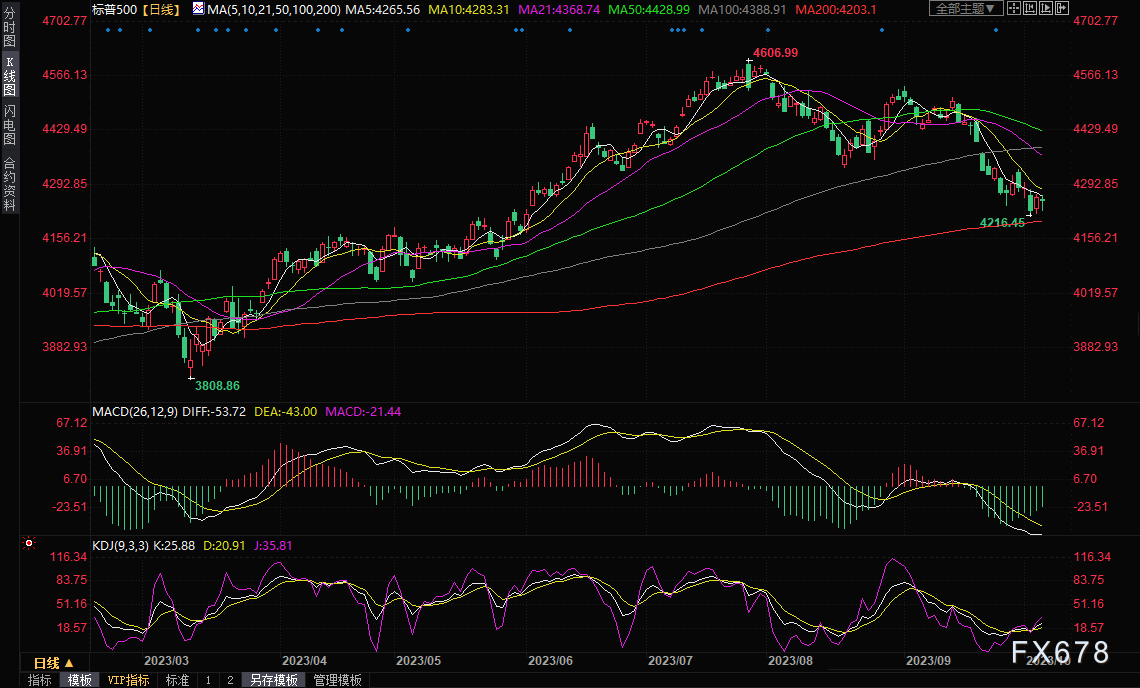Select template slot 1
This screenshot has height=688, width=1140.
pos(208,680)
